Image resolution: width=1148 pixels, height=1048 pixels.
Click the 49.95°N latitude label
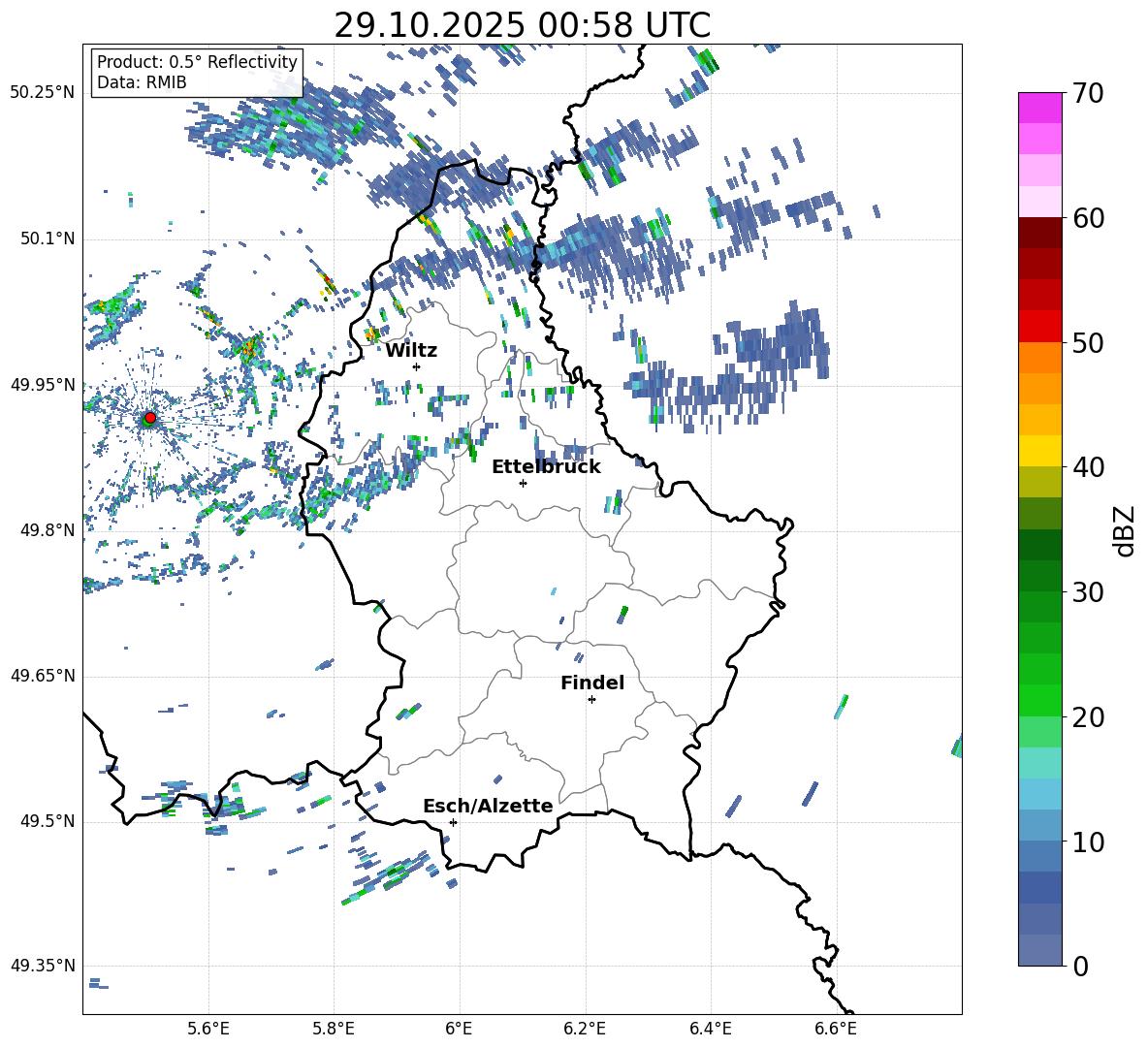pyautogui.click(x=43, y=384)
